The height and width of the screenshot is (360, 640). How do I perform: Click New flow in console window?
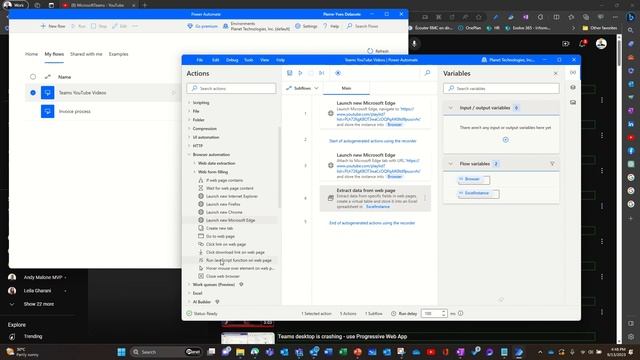[x=53, y=26]
